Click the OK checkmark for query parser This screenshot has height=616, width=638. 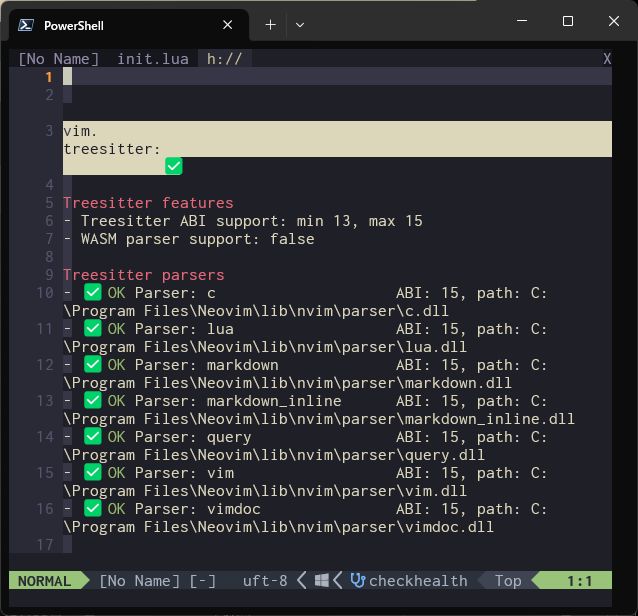pyautogui.click(x=93, y=437)
